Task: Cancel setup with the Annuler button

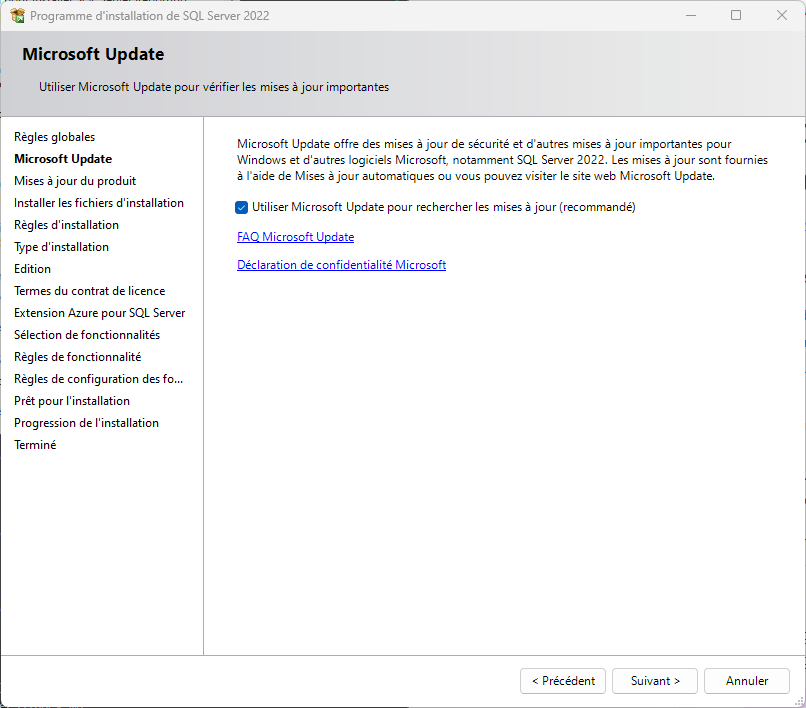Action: coord(747,681)
